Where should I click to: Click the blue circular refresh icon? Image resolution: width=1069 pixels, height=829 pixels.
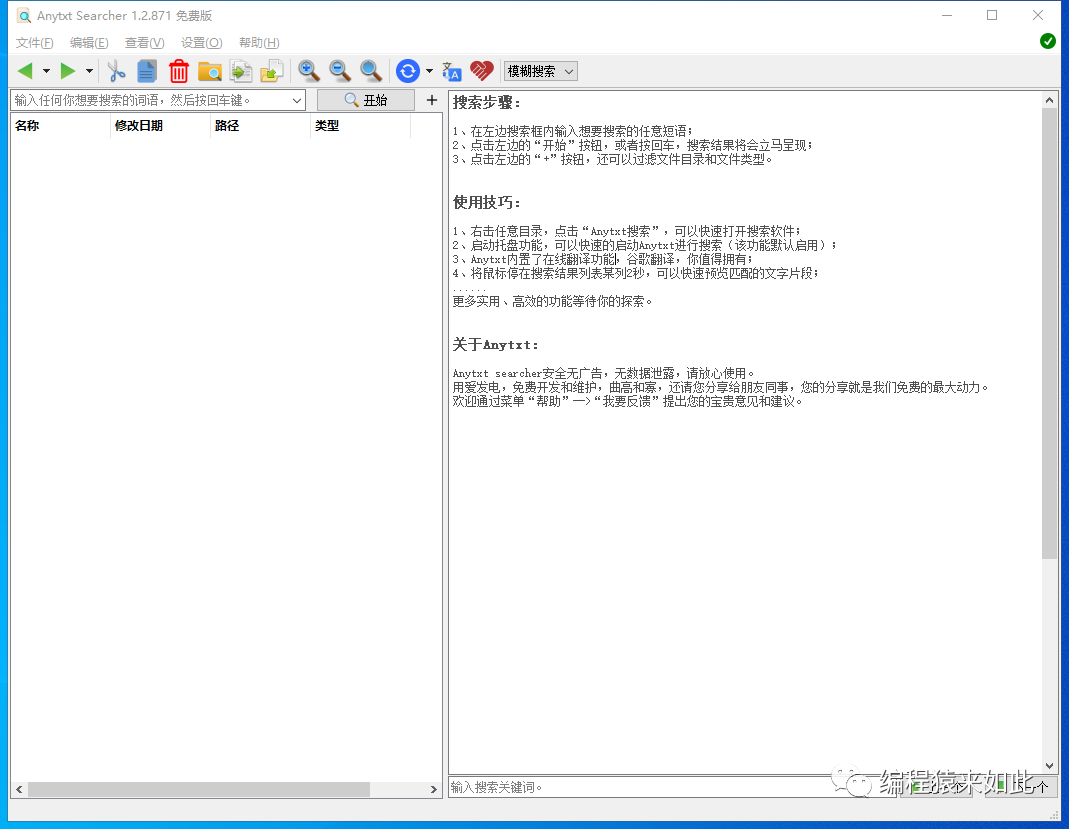point(408,71)
